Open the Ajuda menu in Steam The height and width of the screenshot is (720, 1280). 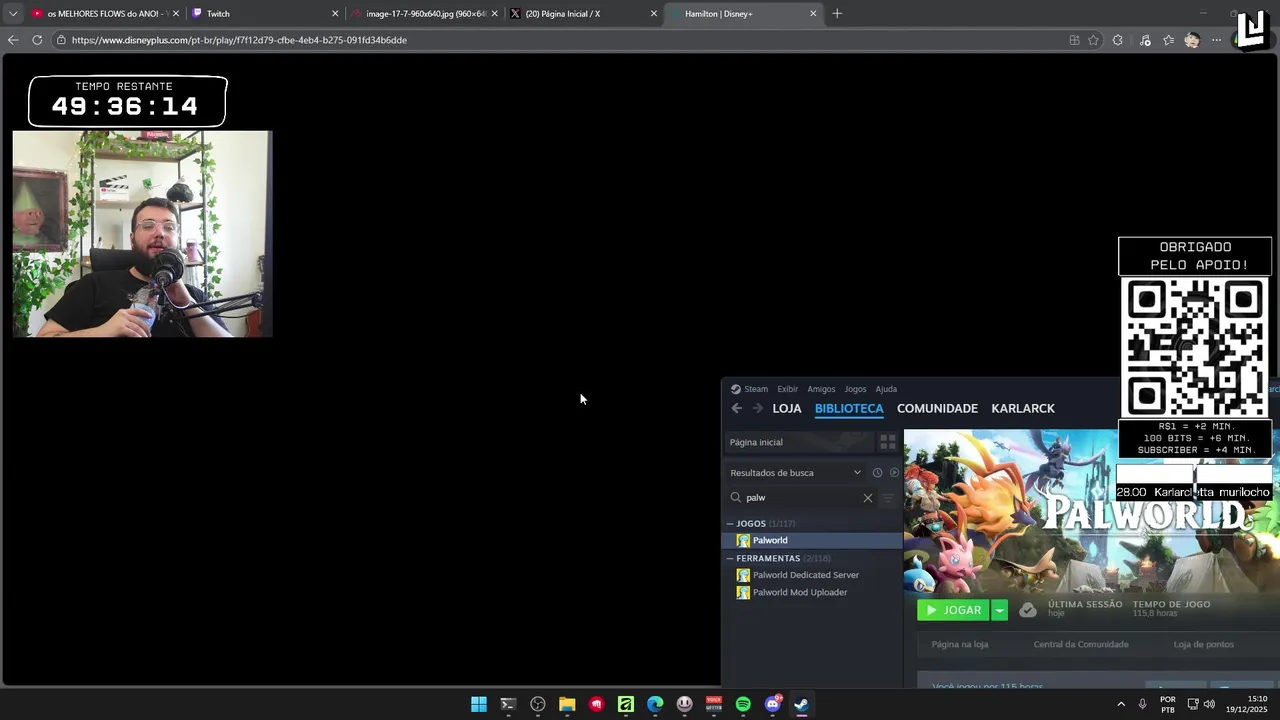[x=886, y=389]
